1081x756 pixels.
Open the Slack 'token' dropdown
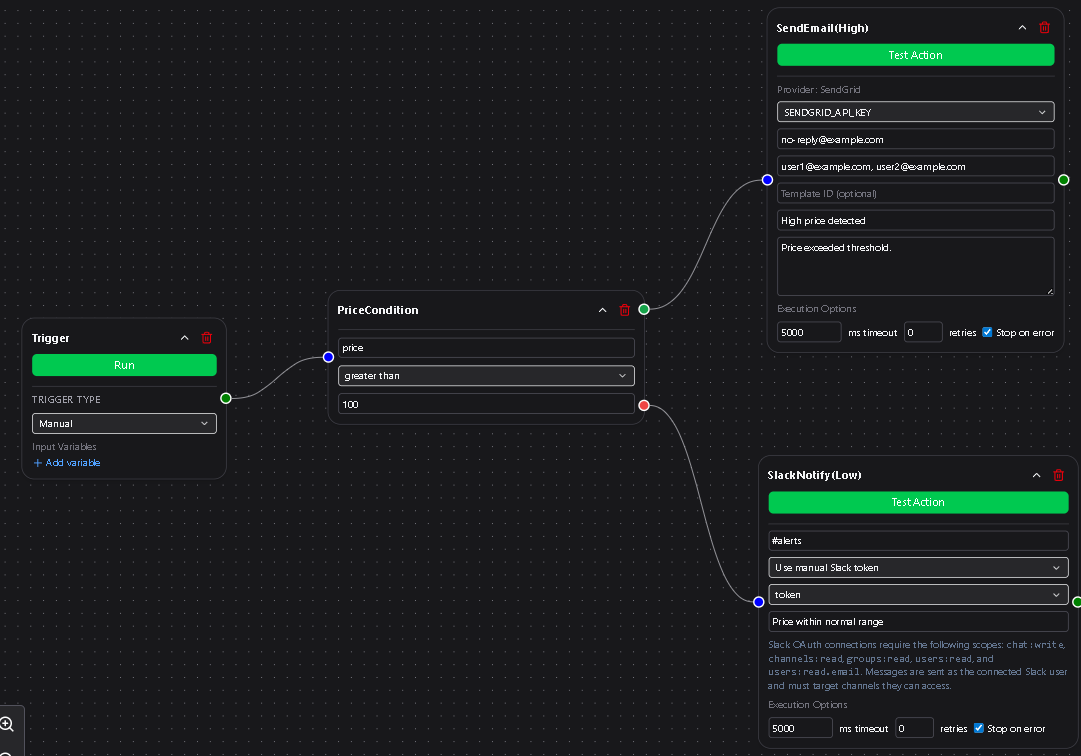click(918, 595)
